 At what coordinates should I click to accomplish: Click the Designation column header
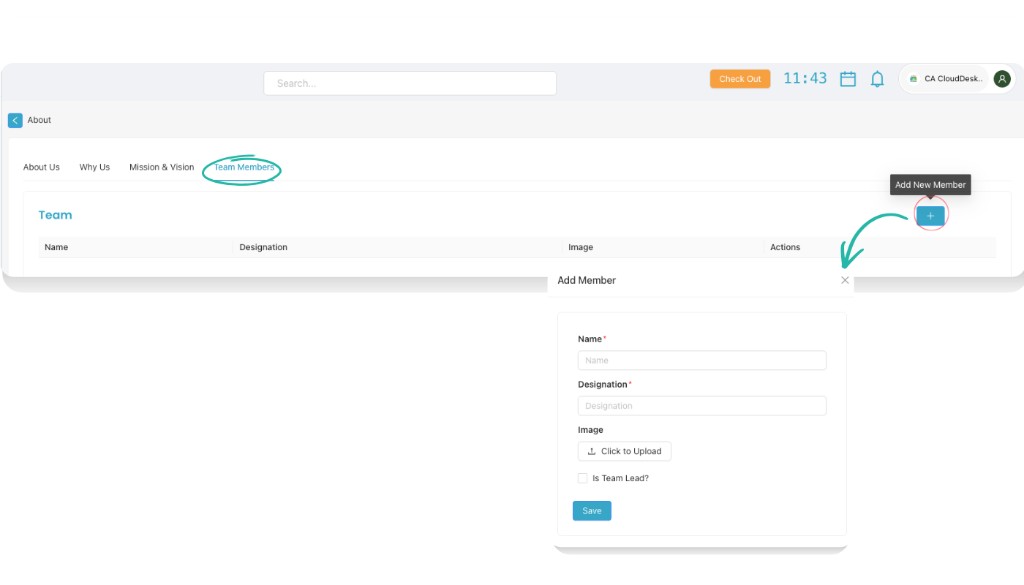point(264,247)
